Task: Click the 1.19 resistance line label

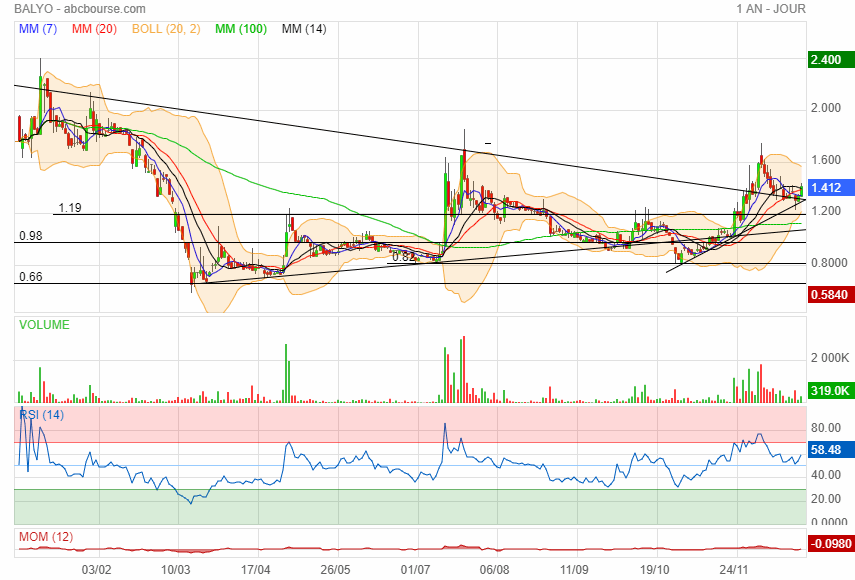Action: (x=70, y=208)
